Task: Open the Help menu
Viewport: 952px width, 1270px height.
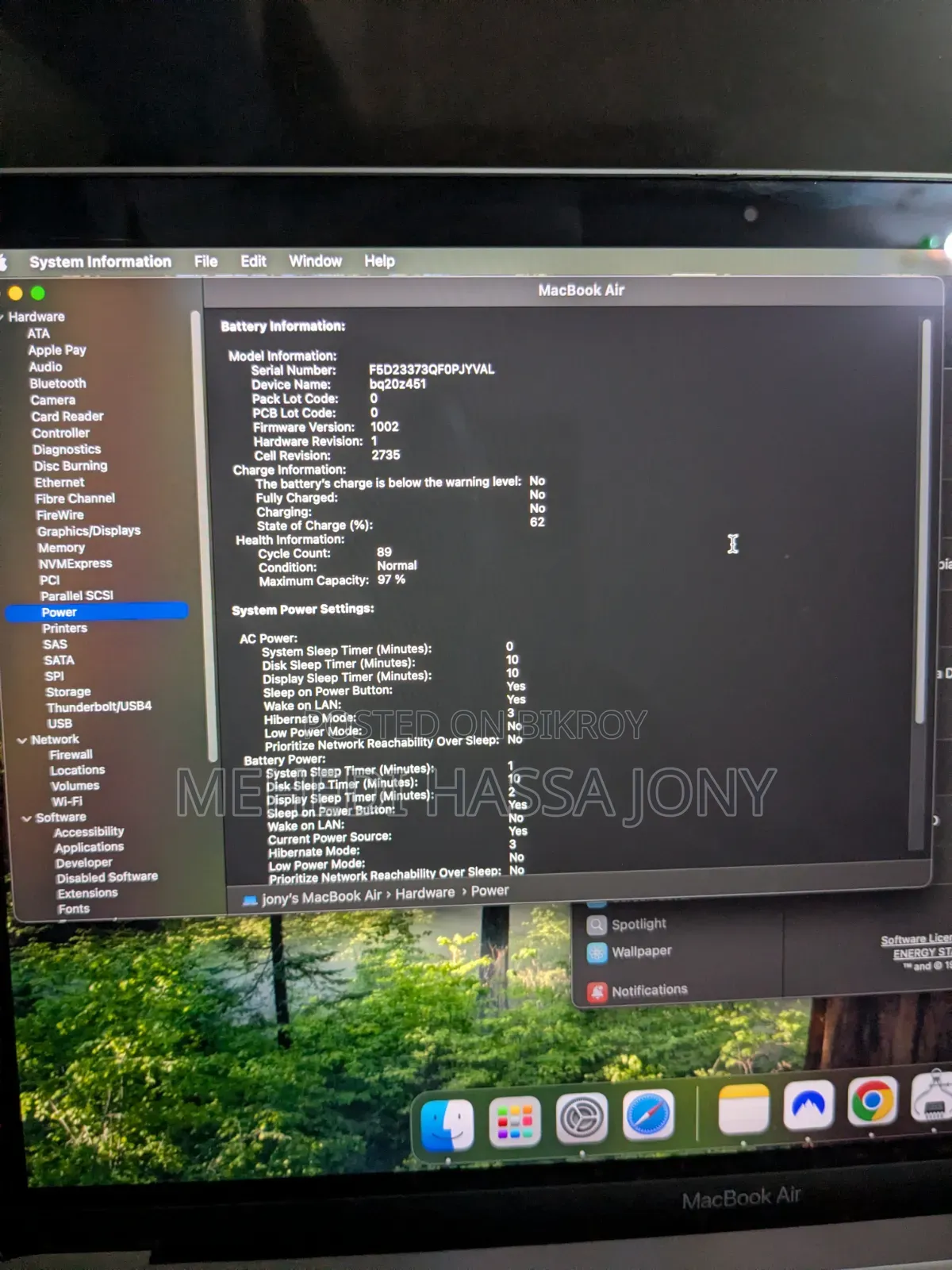Action: pos(379,260)
